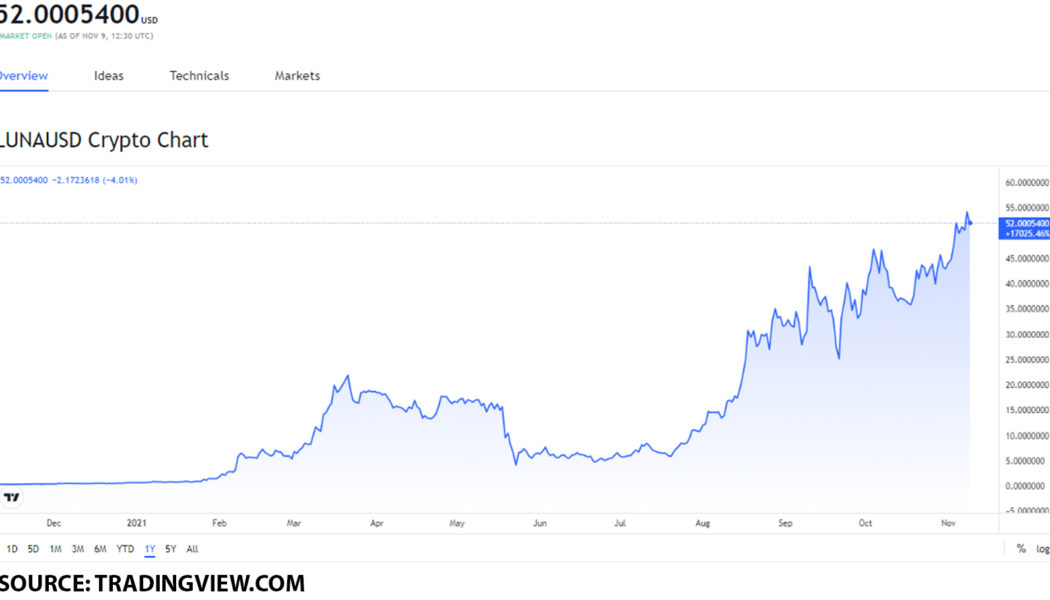This screenshot has width=1050, height=600.
Task: Toggle logarithmic scale with the log button
Action: click(x=1041, y=548)
